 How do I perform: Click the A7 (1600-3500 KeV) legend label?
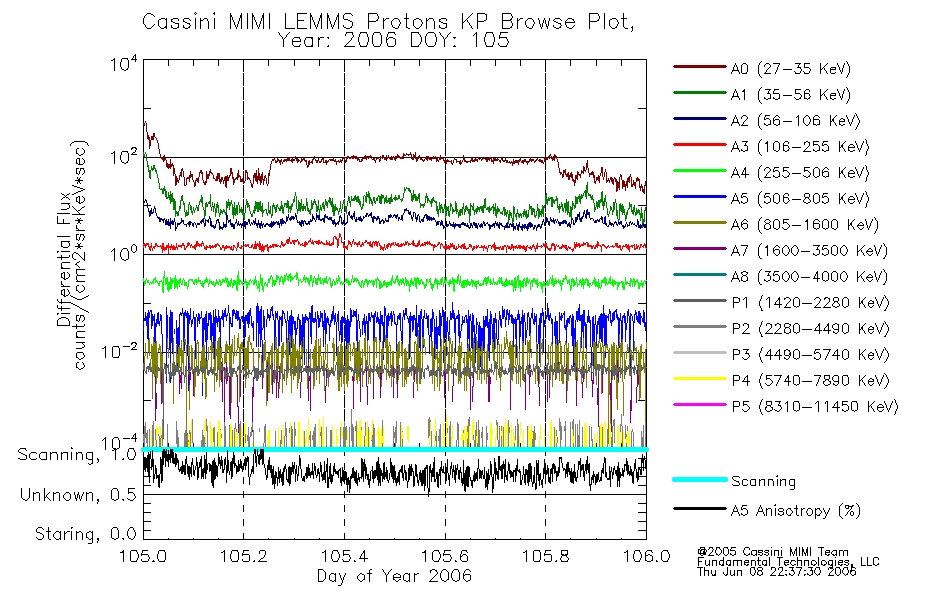[809, 251]
